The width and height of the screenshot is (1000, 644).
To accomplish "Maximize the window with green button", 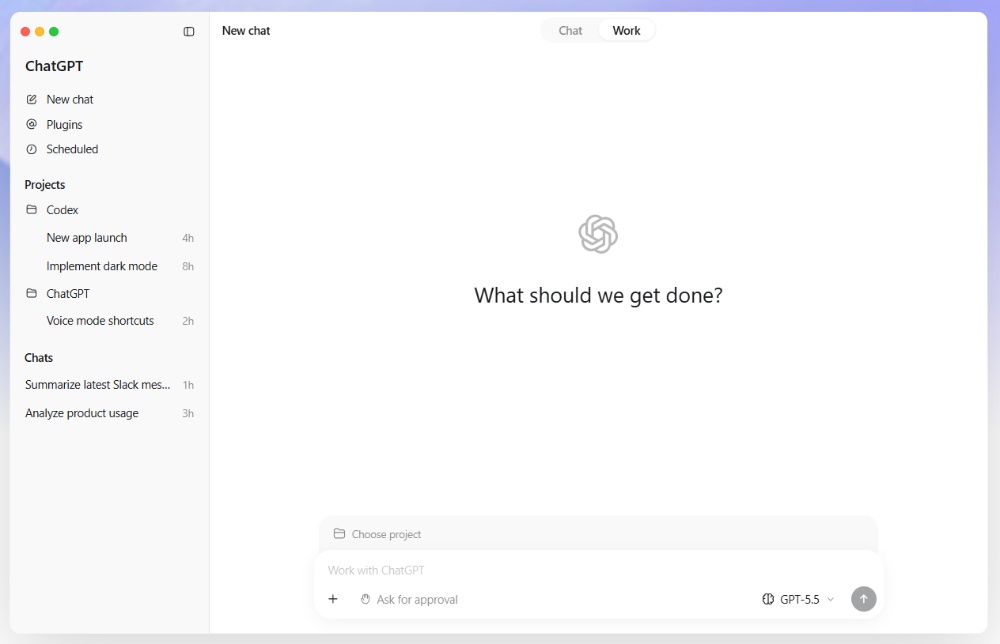I will click(54, 31).
